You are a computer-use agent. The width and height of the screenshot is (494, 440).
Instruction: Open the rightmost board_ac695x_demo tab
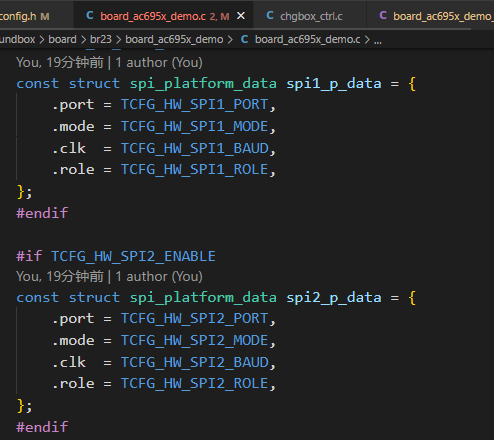[x=430, y=16]
